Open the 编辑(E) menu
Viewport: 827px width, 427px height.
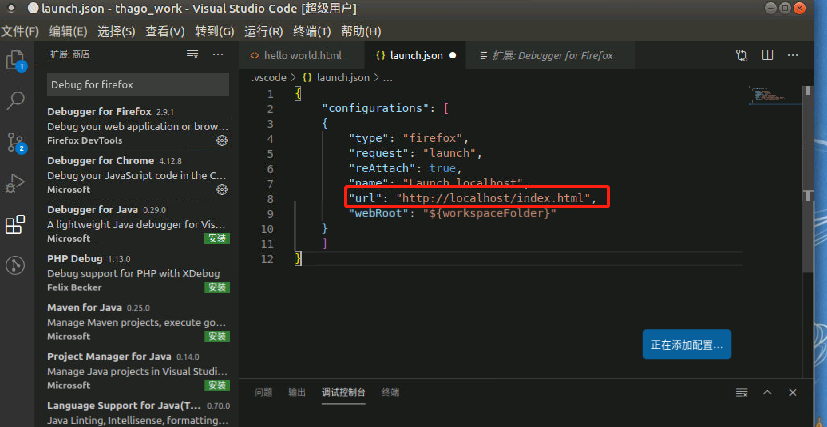point(68,32)
